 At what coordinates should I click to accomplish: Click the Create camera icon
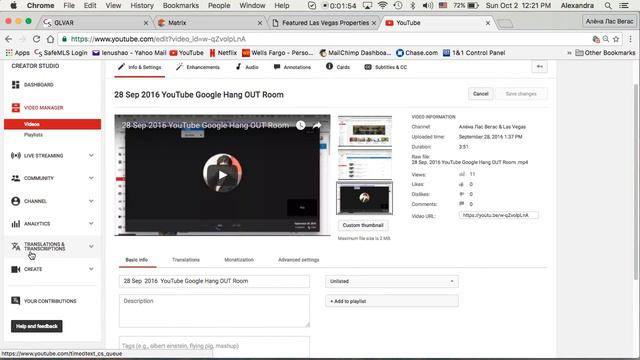pos(16,269)
